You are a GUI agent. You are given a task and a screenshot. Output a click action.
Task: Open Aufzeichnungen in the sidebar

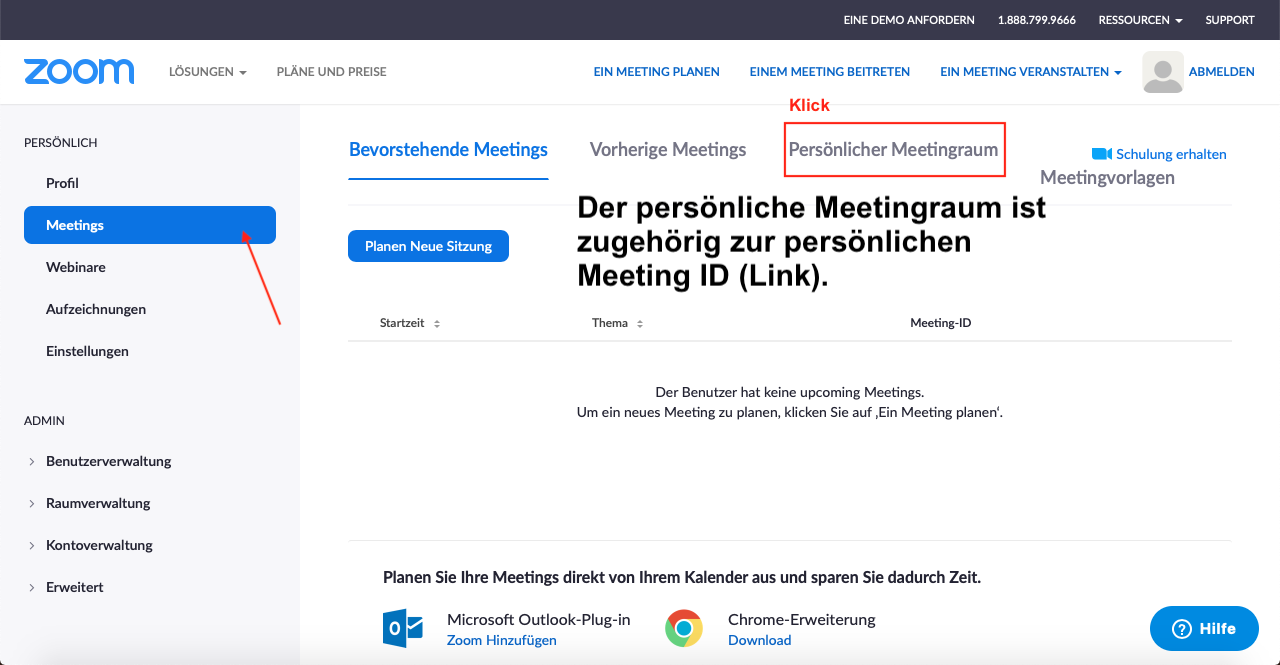pos(96,309)
